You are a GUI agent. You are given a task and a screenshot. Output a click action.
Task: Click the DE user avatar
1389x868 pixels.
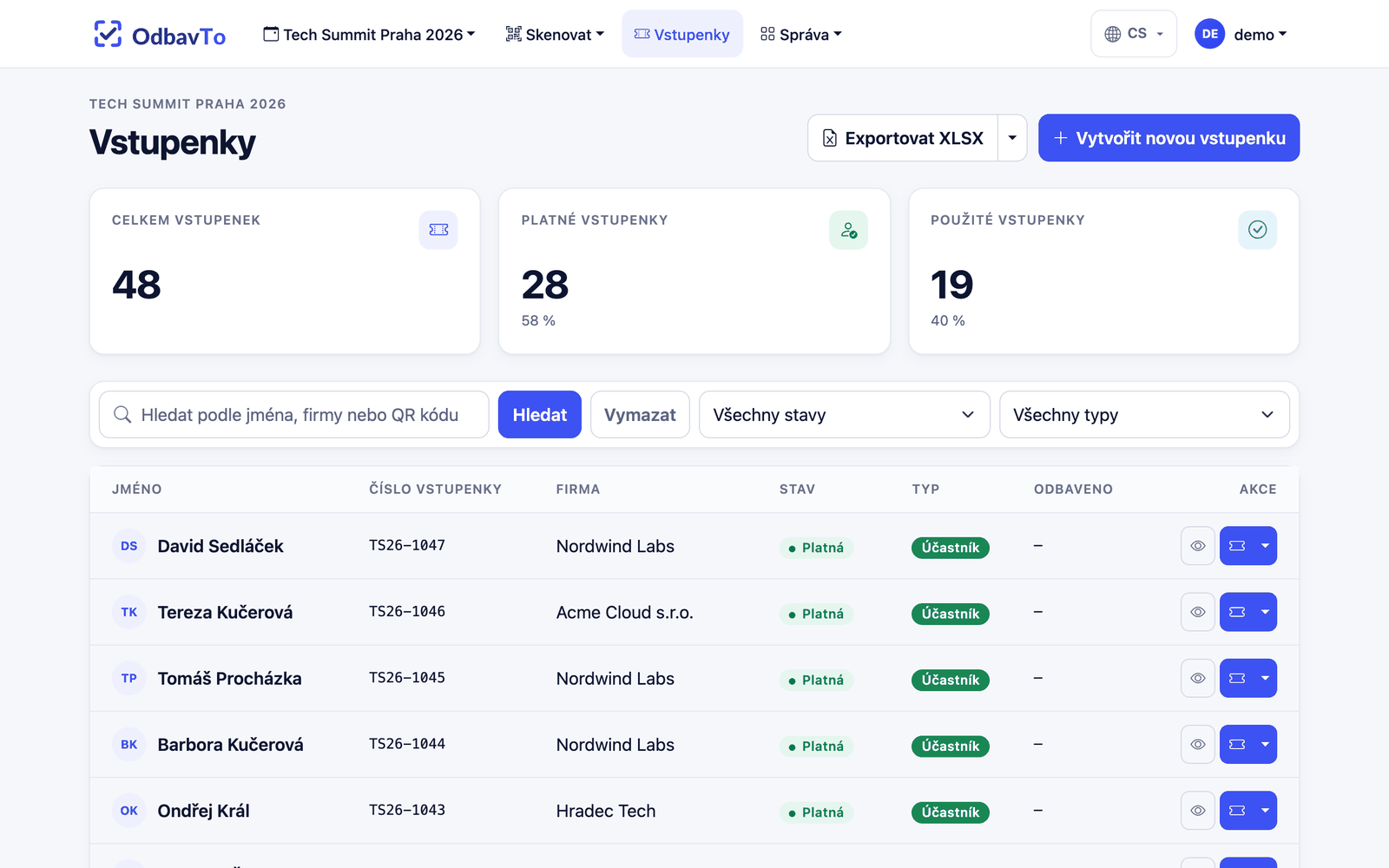(1209, 34)
